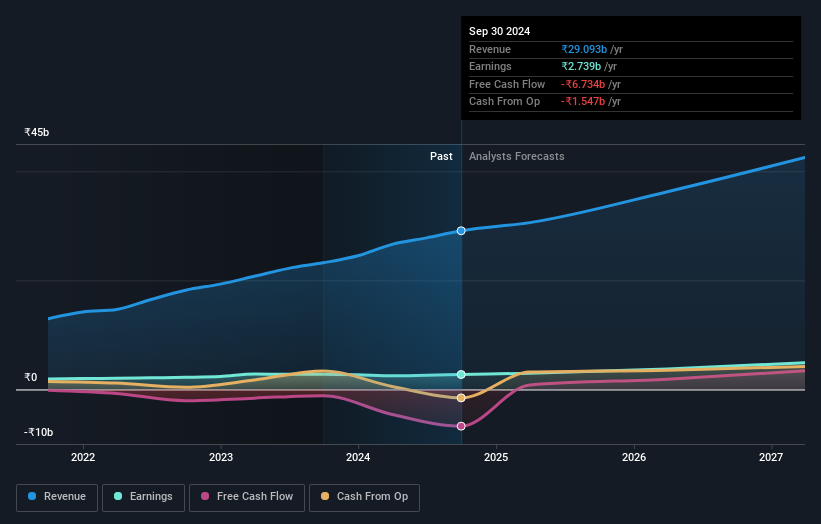Click the Earnings row label in tooltip
This screenshot has height=524, width=821.
click(490, 66)
